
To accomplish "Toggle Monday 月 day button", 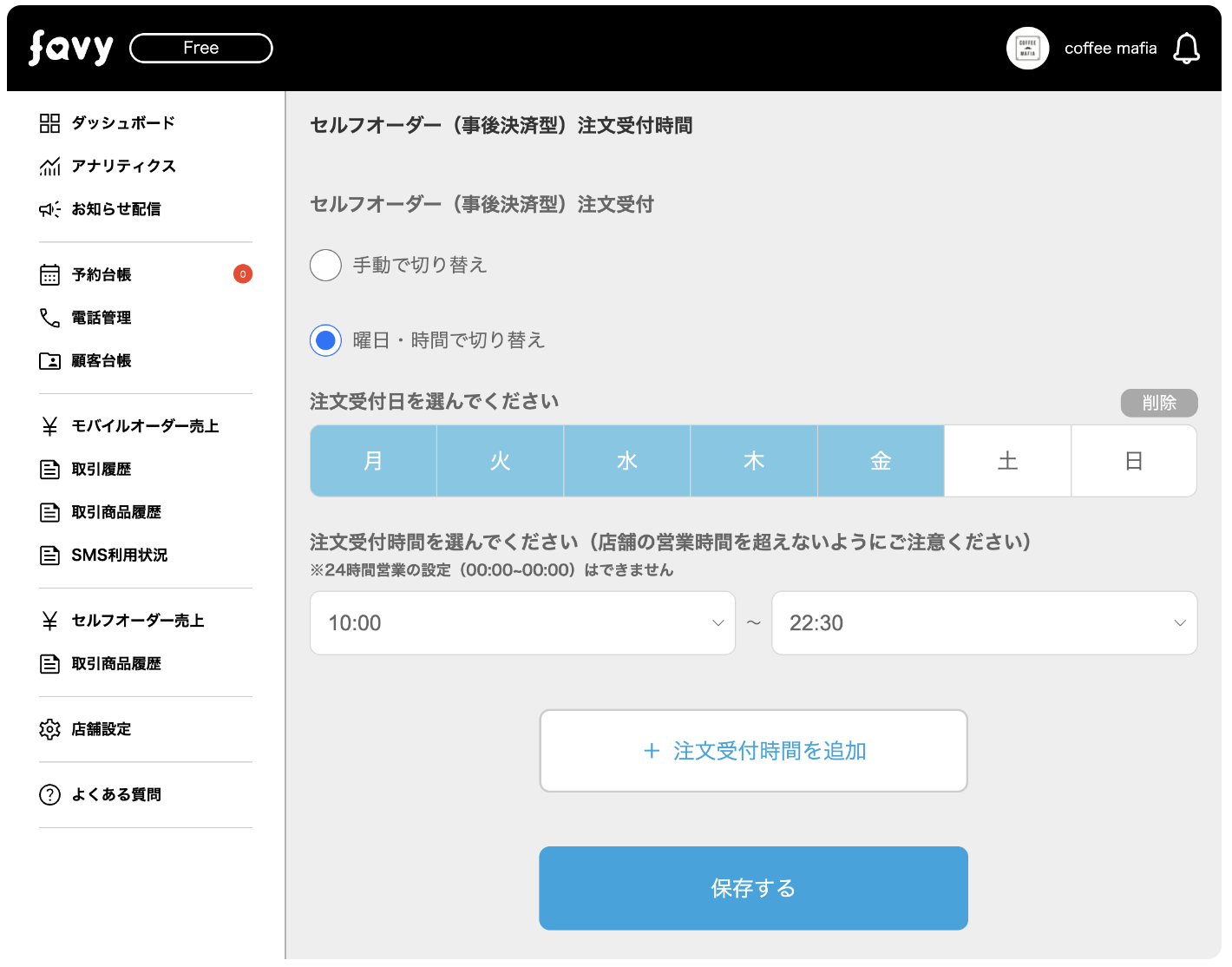I will (373, 461).
